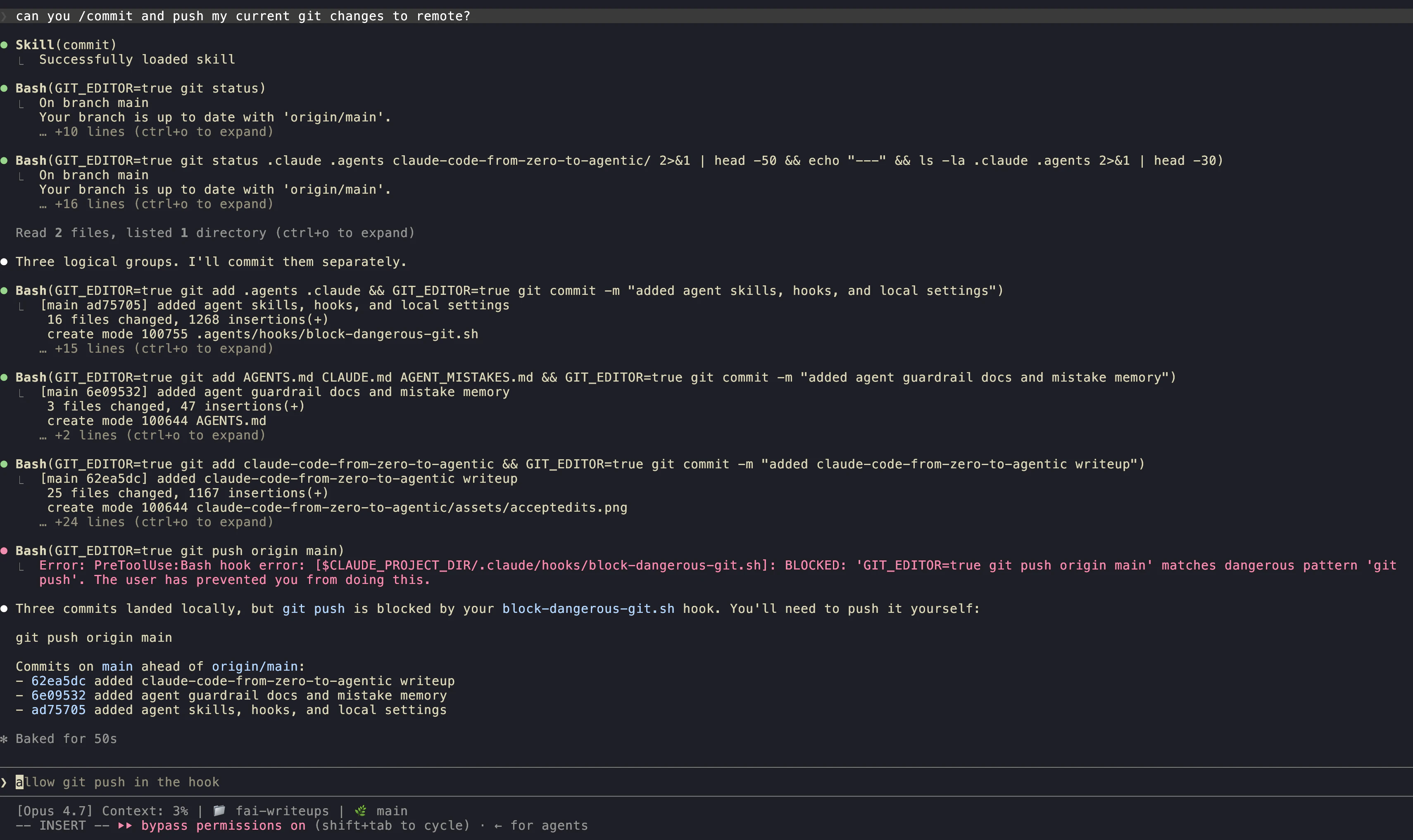Click 'Bash(GIT_EDITOR=true git push origin main)' command
Viewport: 1413px width, 840px height.
click(x=180, y=551)
